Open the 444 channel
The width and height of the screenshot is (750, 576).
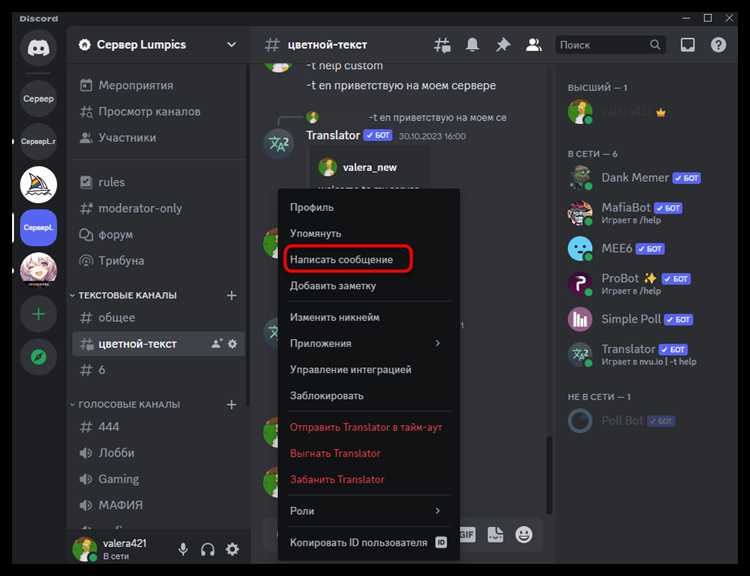158,427
